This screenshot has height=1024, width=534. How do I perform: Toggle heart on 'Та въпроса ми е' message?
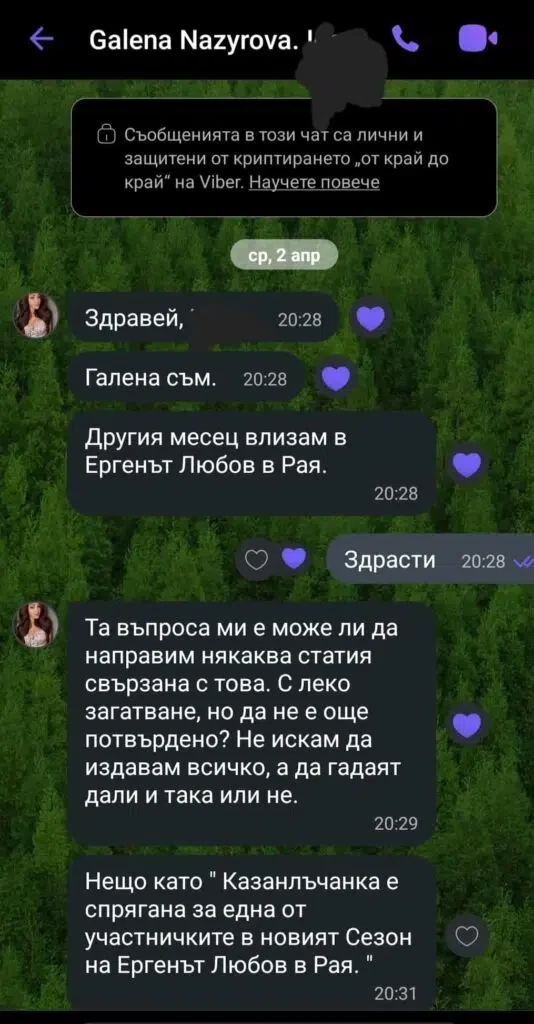pos(466,724)
